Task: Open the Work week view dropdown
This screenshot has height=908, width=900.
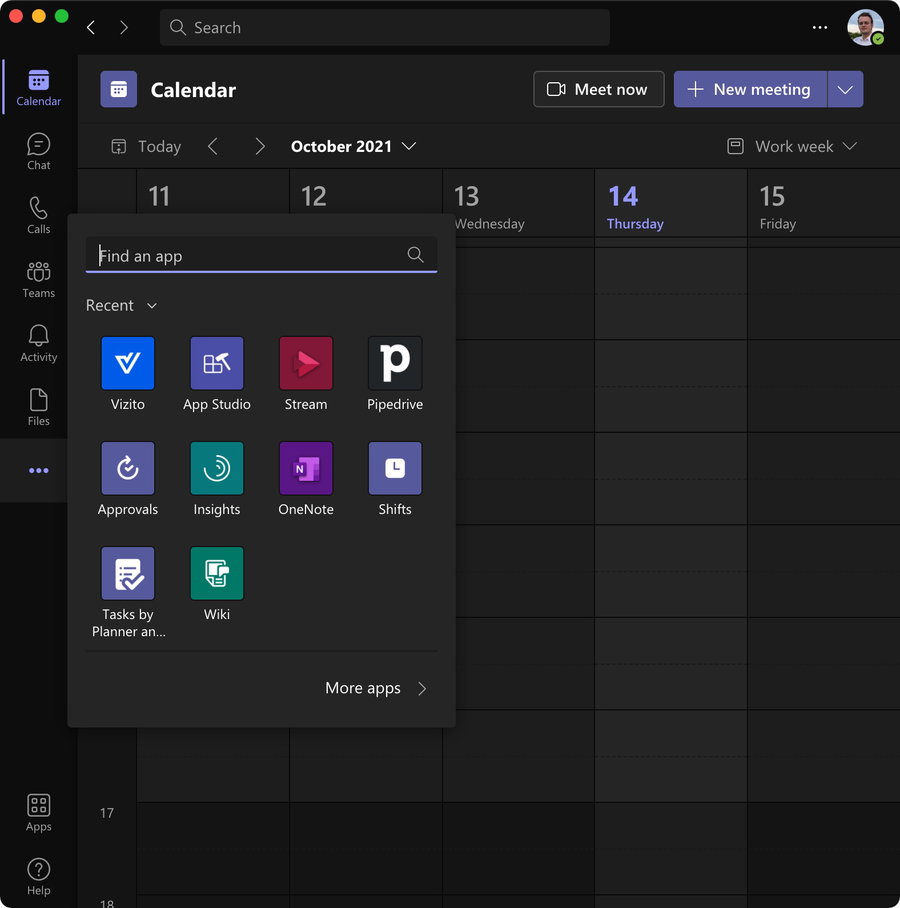Action: pos(793,146)
